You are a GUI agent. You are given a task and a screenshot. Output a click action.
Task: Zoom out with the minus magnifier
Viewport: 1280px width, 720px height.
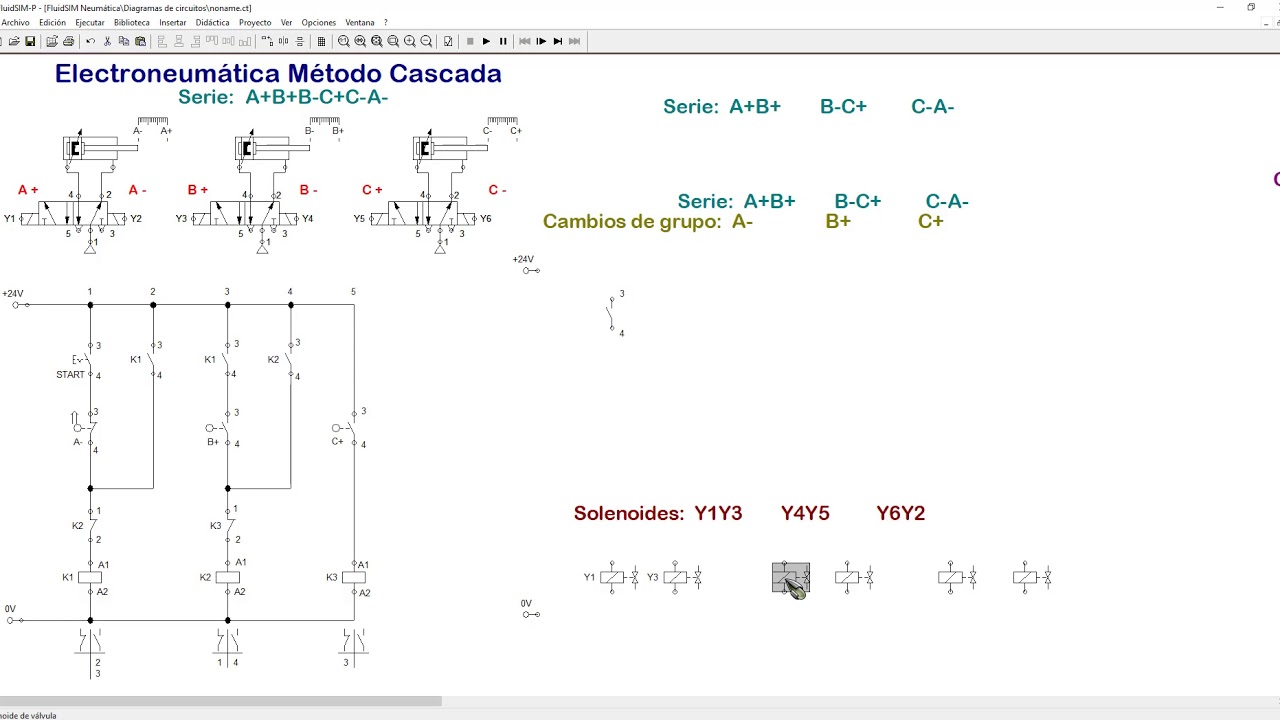point(426,41)
